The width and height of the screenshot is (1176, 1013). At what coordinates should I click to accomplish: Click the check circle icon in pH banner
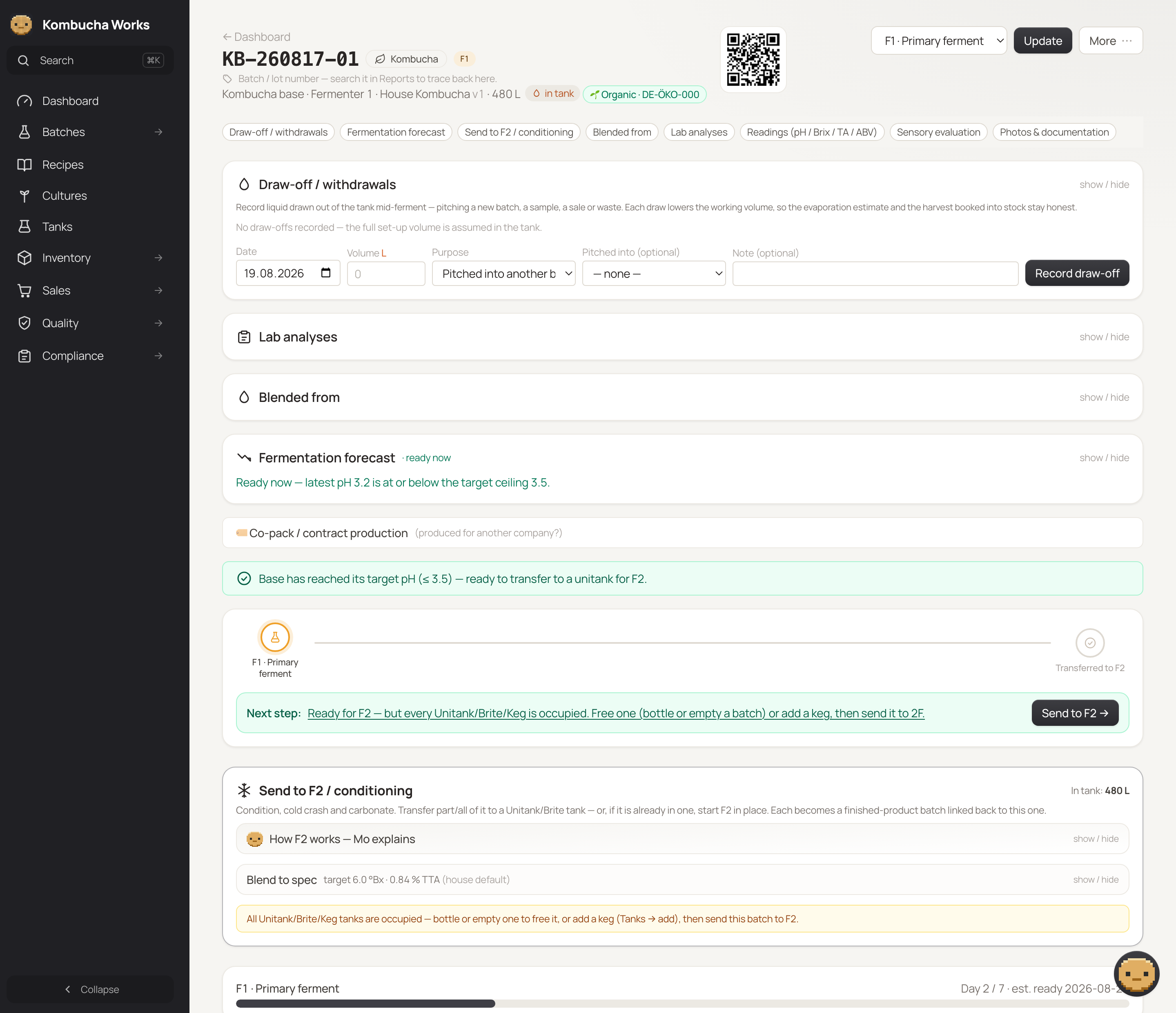coord(244,579)
